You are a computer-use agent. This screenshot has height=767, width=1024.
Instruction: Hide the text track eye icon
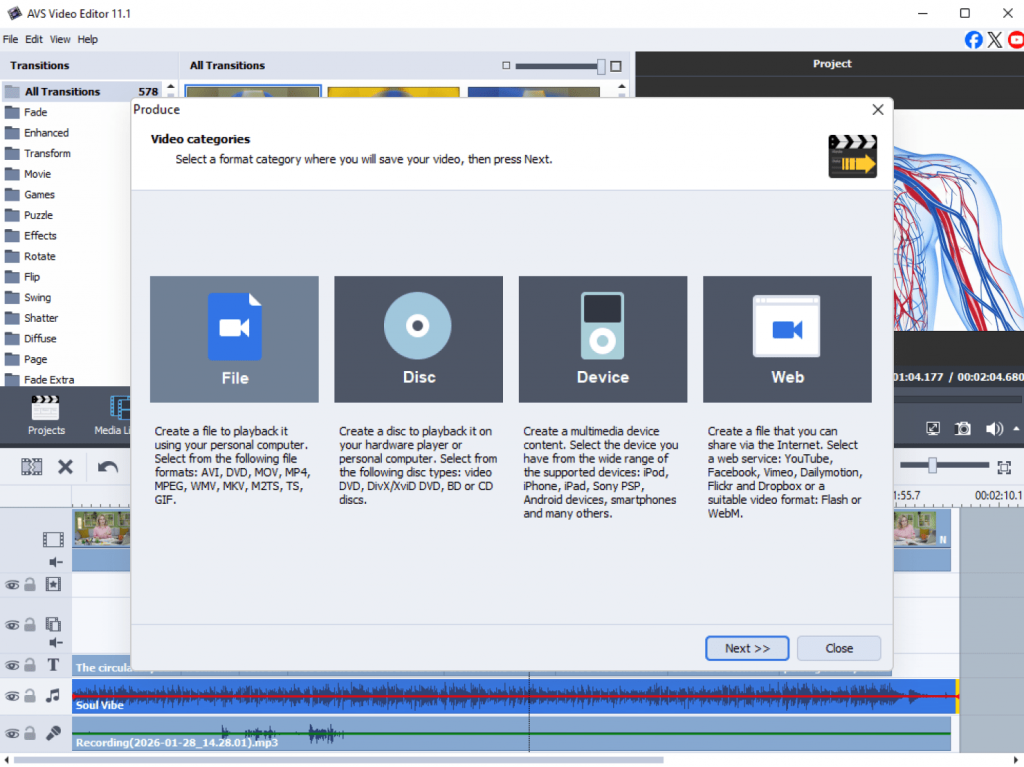click(12, 666)
